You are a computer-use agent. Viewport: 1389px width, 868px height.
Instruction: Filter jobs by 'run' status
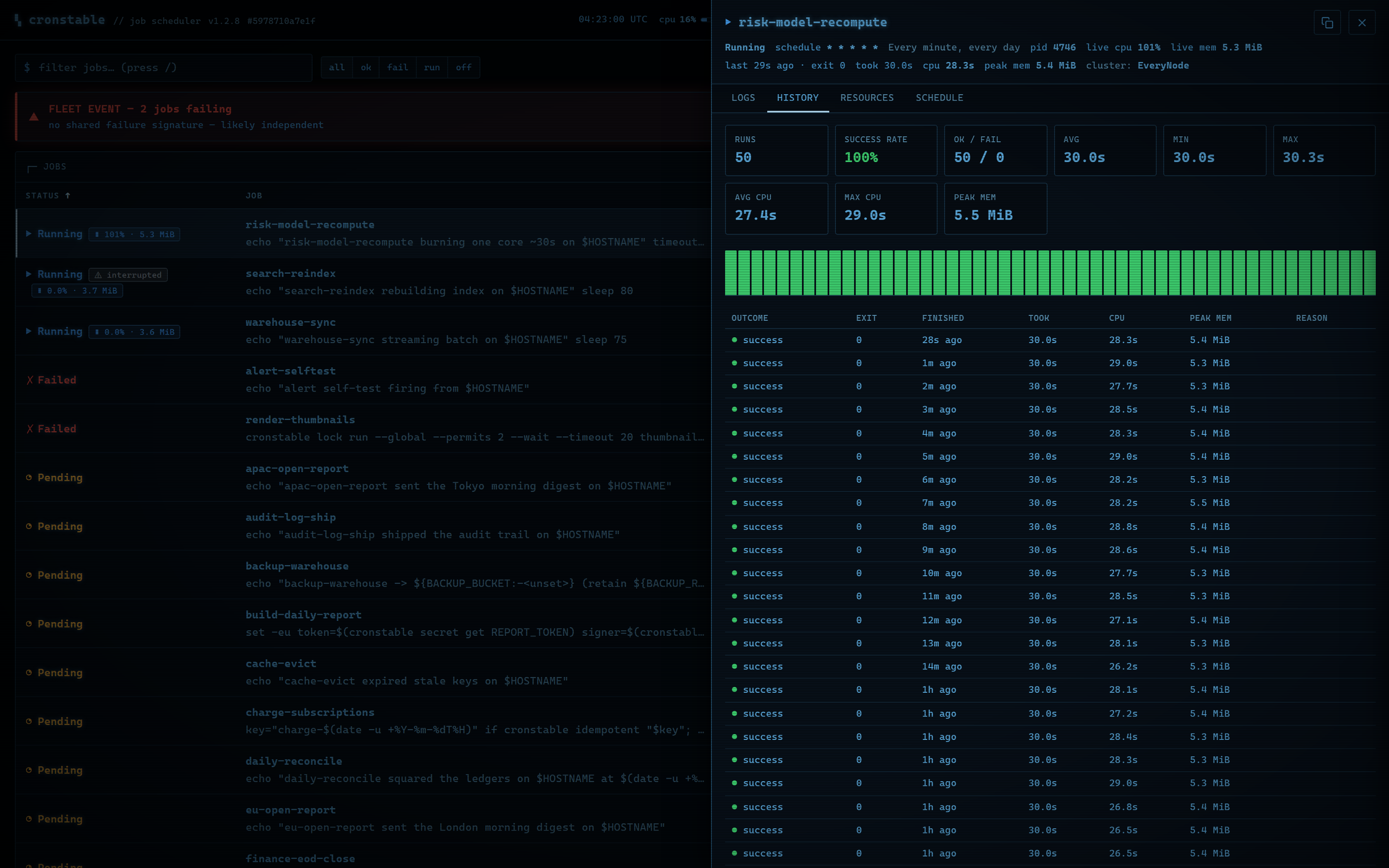tap(432, 68)
